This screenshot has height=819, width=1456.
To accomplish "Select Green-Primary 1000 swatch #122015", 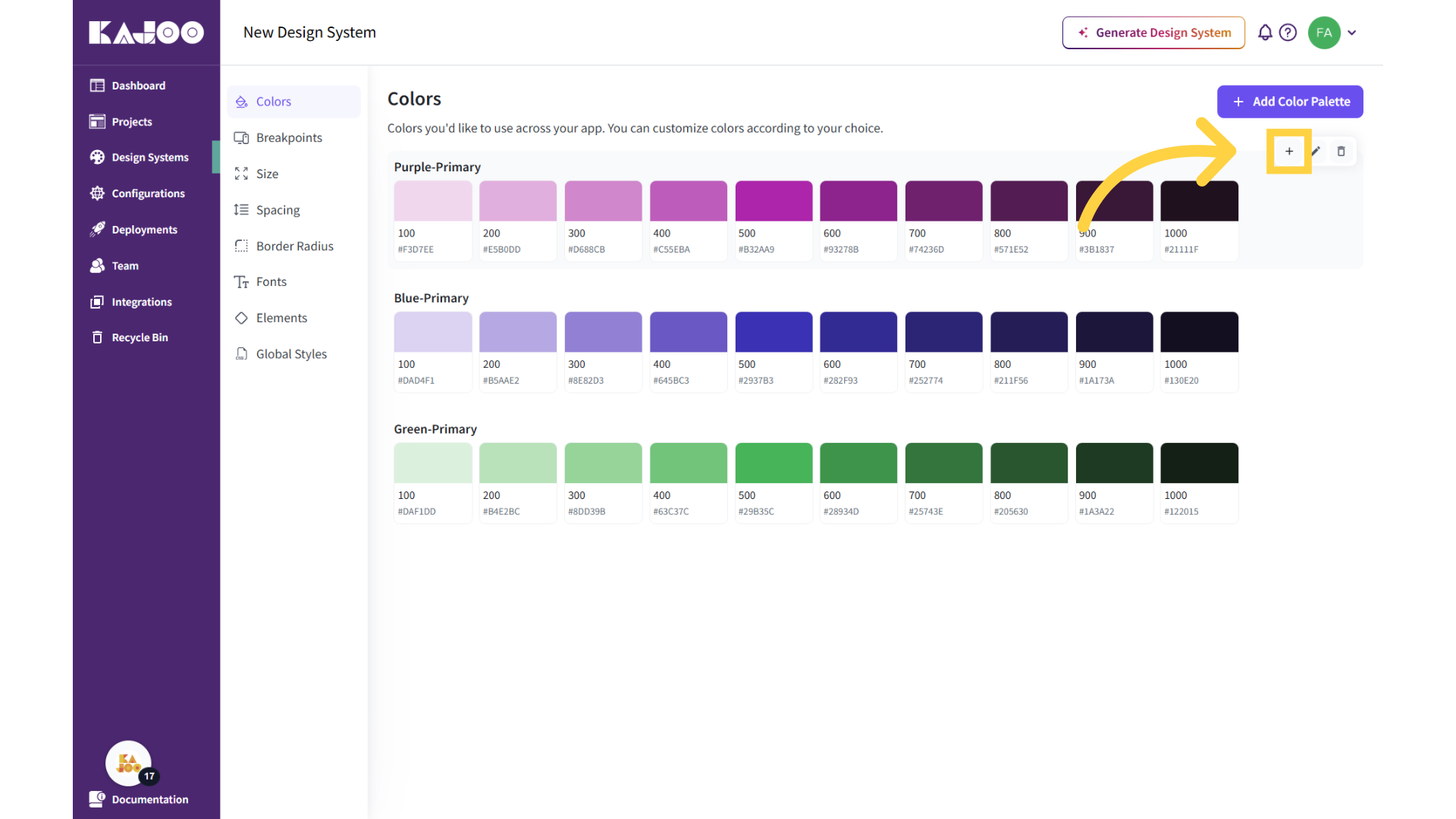I will coord(1200,484).
